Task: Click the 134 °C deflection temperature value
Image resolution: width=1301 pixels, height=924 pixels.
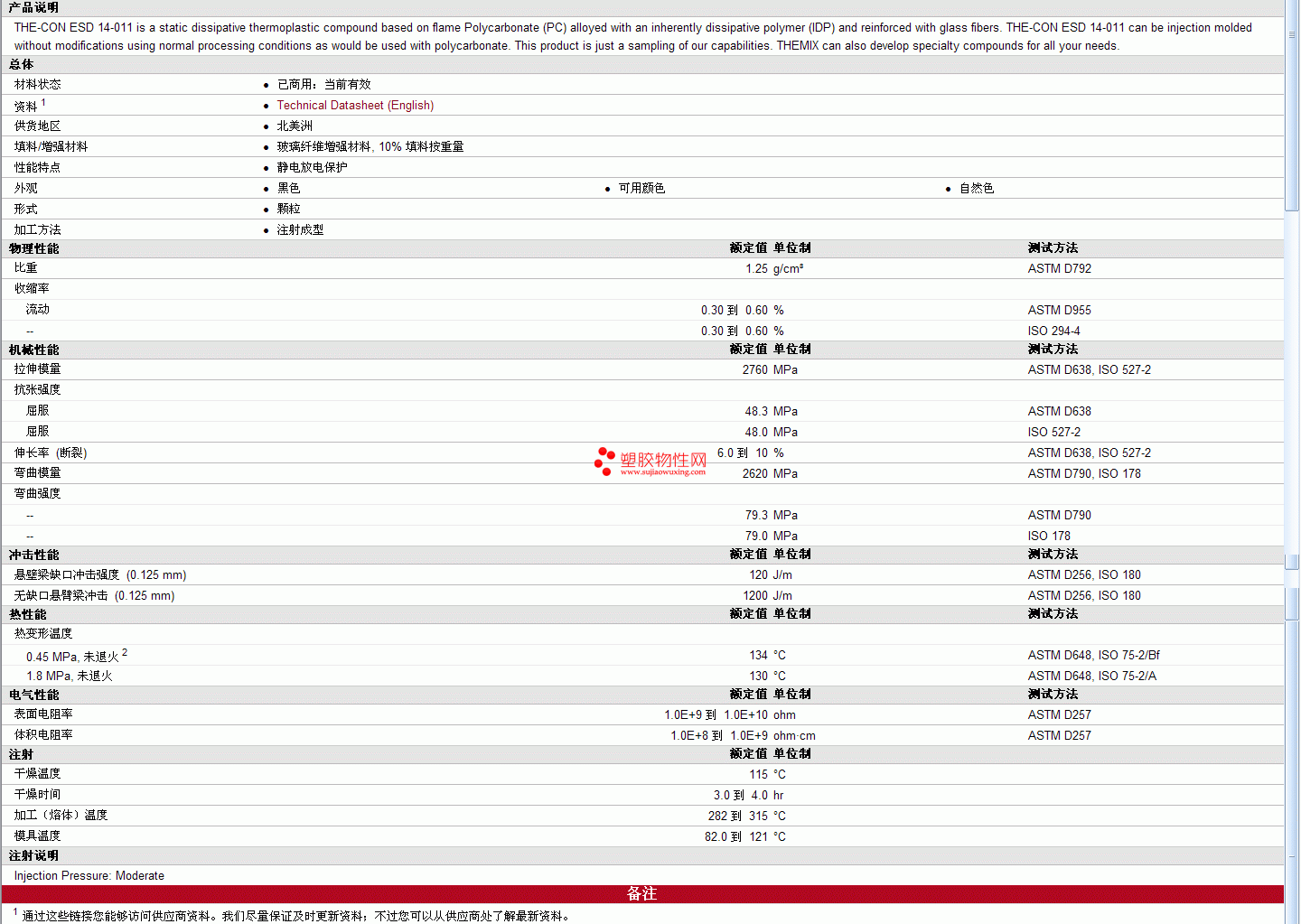Action: [767, 655]
